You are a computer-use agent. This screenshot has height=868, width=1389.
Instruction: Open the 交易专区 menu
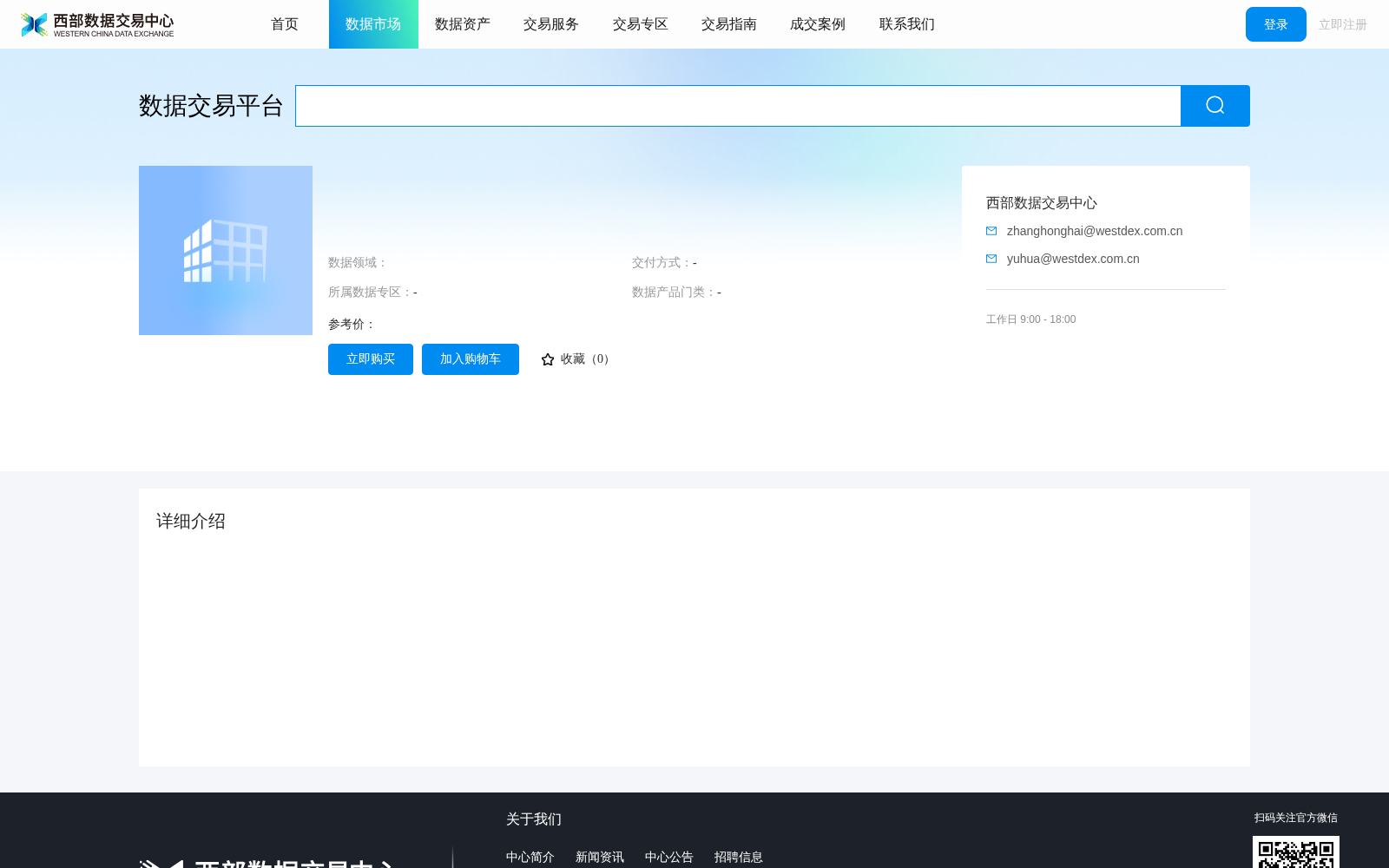click(x=641, y=24)
